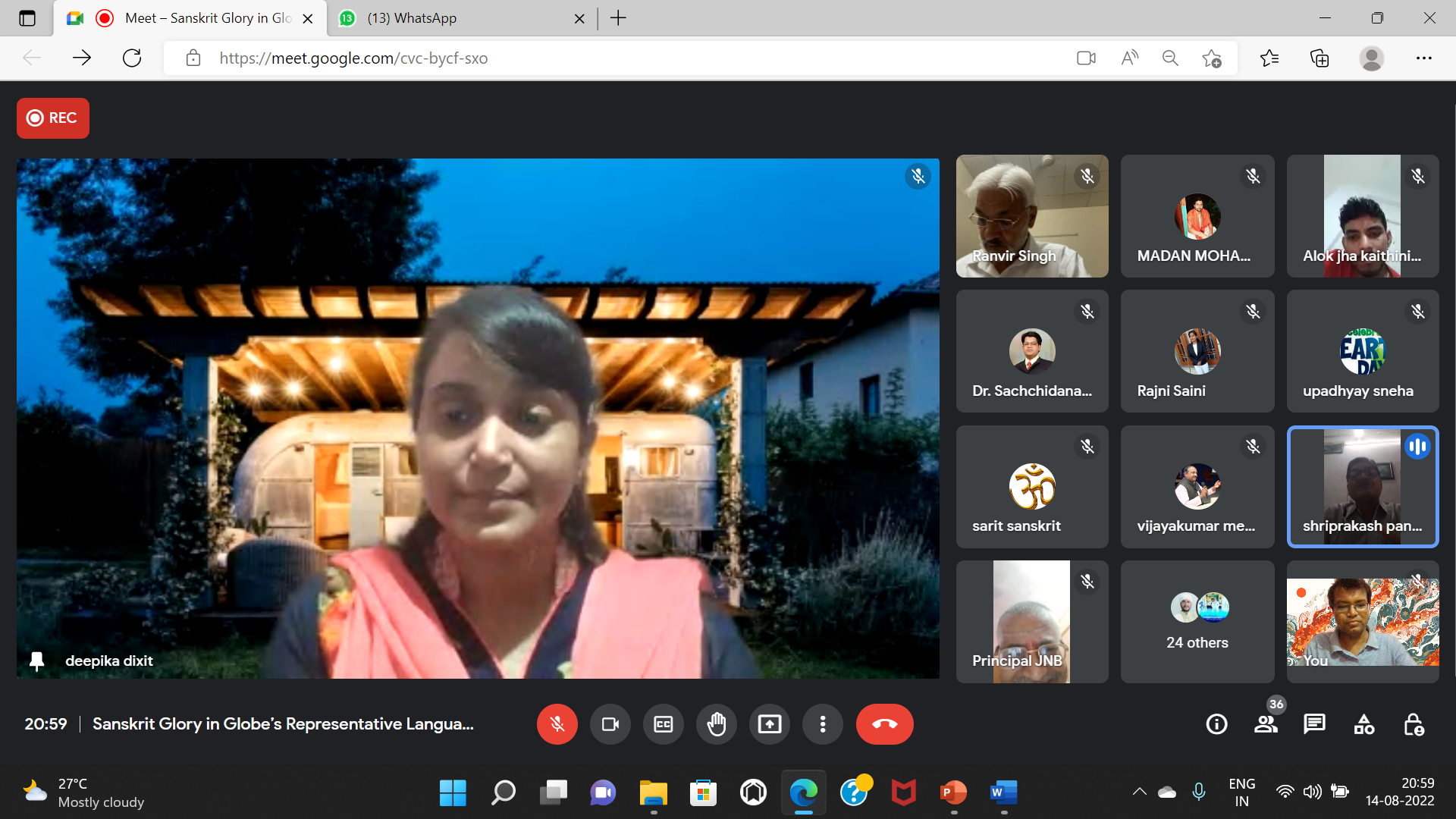Click the raise hand icon
The width and height of the screenshot is (1456, 819).
click(716, 724)
